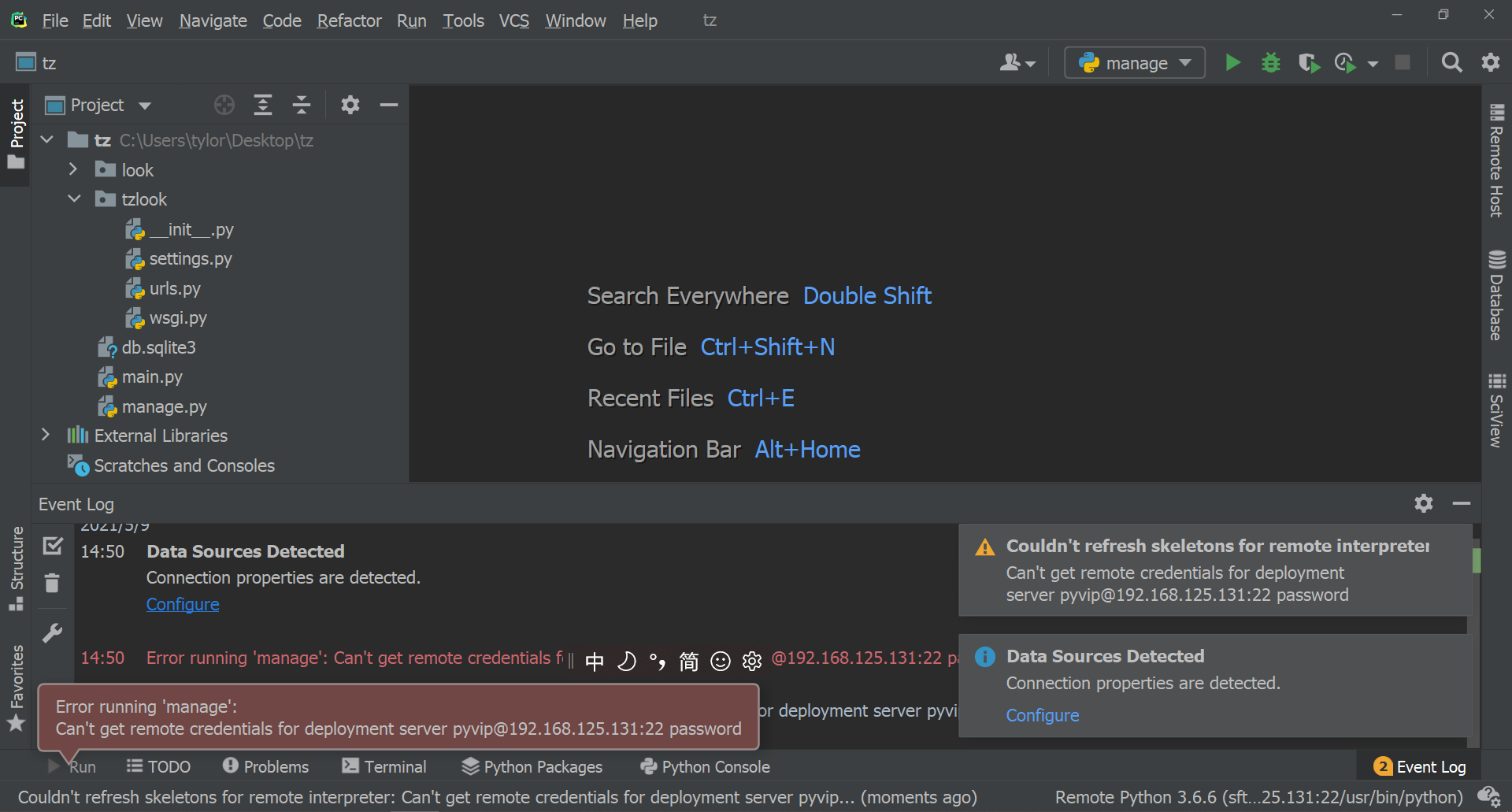Open the Python Packages tab
Screen dimensions: 1512x812
[532, 766]
